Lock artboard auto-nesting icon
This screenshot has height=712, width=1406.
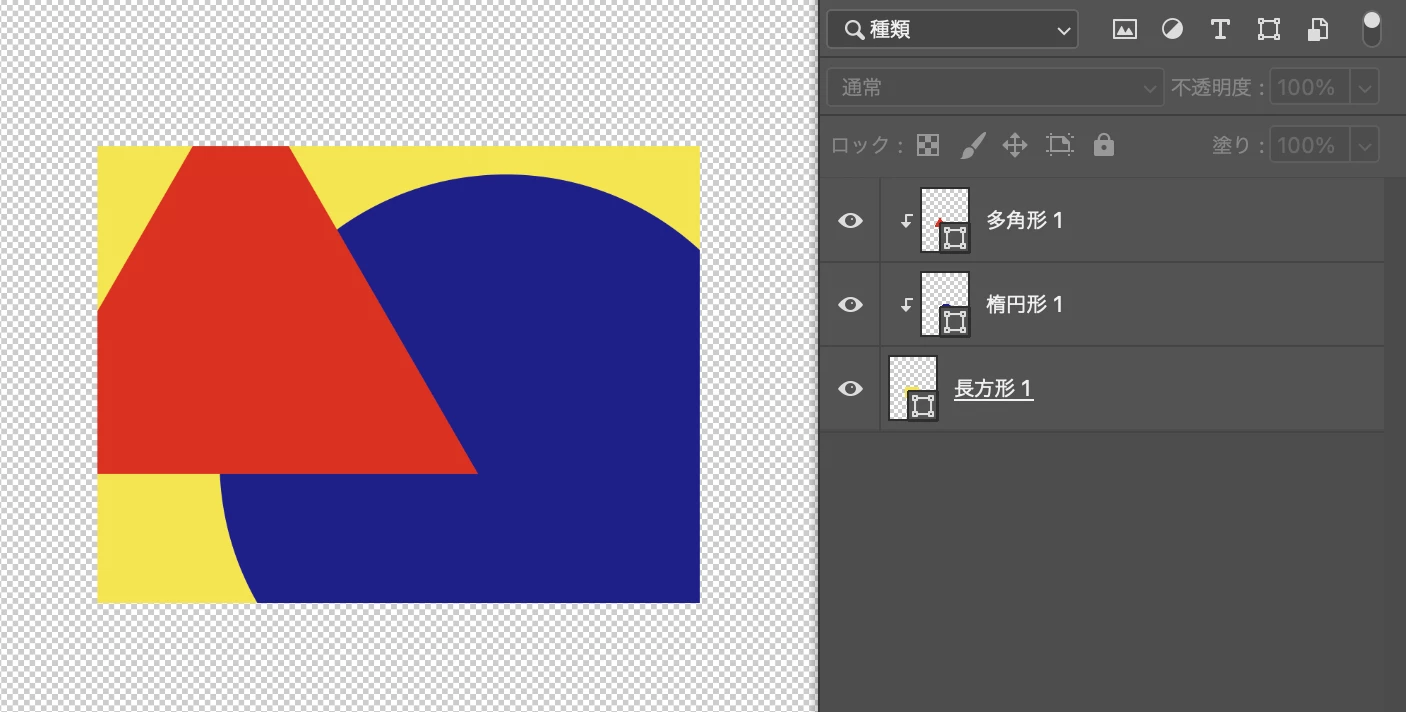(x=1059, y=145)
